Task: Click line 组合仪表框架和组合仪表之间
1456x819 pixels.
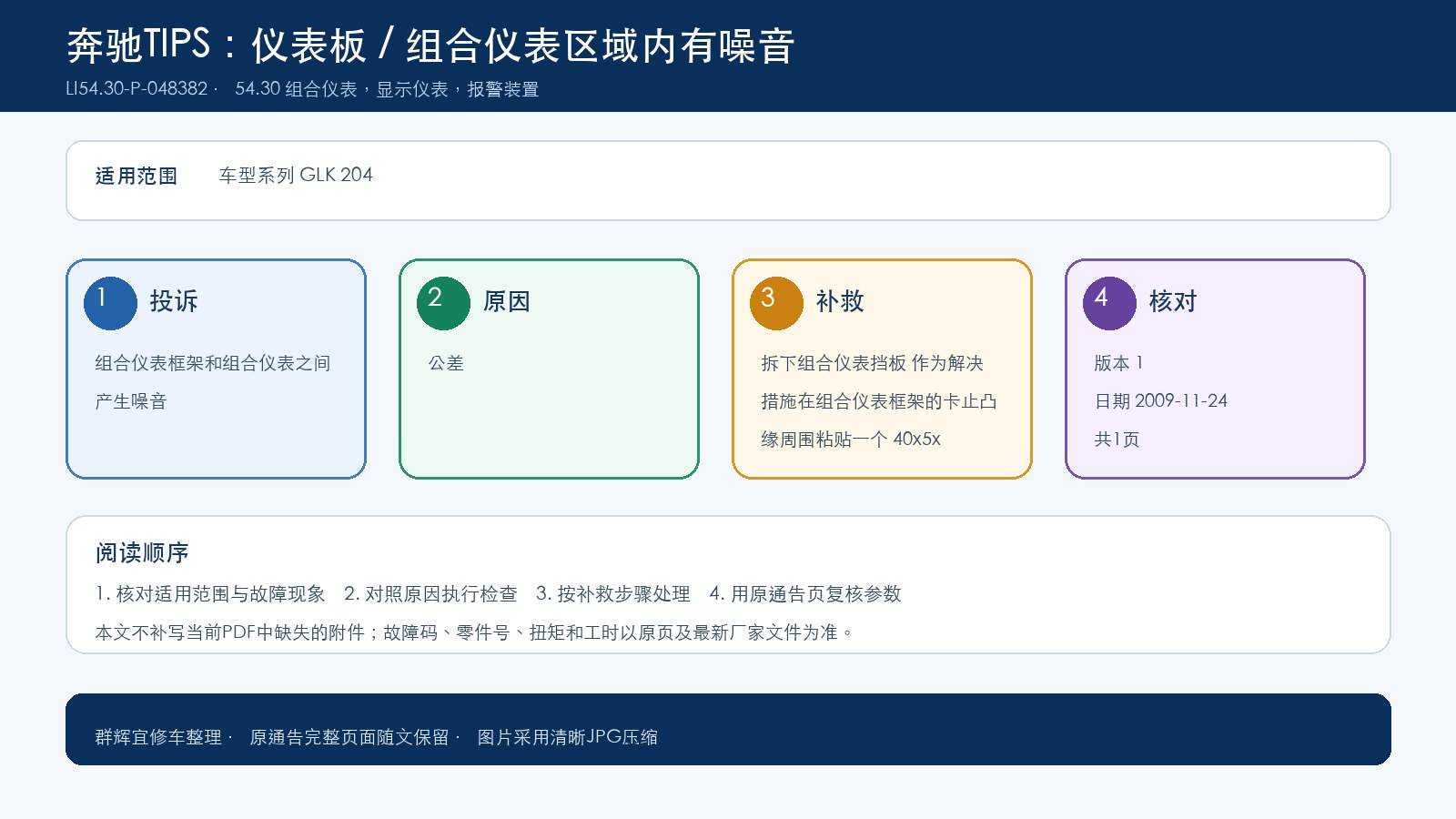Action: (x=213, y=363)
